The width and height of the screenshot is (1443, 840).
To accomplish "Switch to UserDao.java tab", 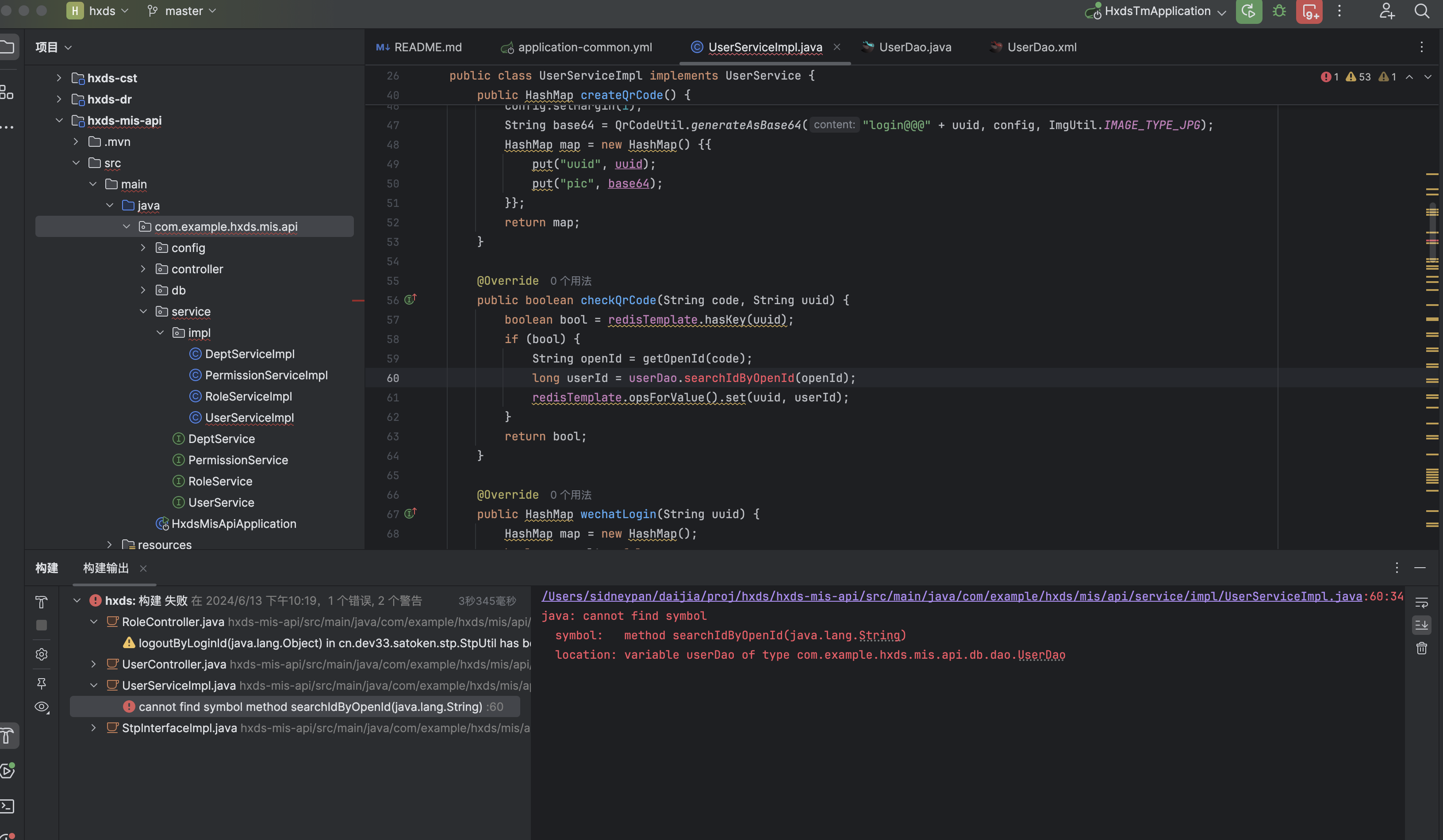I will (907, 47).
